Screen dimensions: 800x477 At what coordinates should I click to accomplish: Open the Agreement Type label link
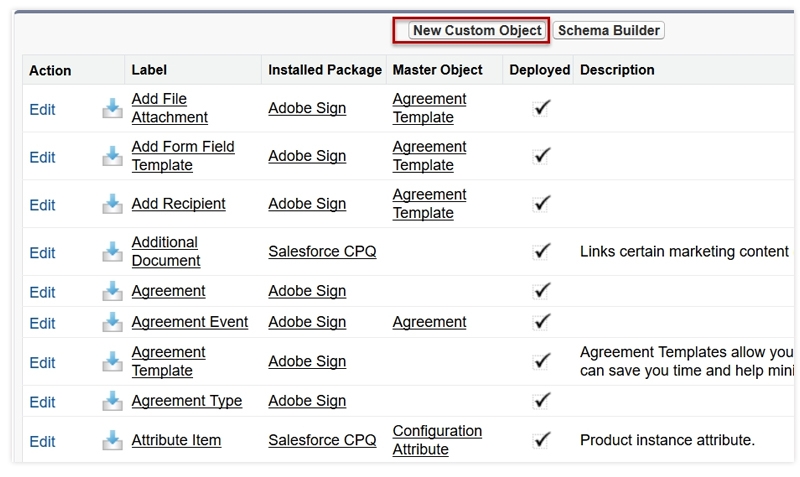(187, 401)
